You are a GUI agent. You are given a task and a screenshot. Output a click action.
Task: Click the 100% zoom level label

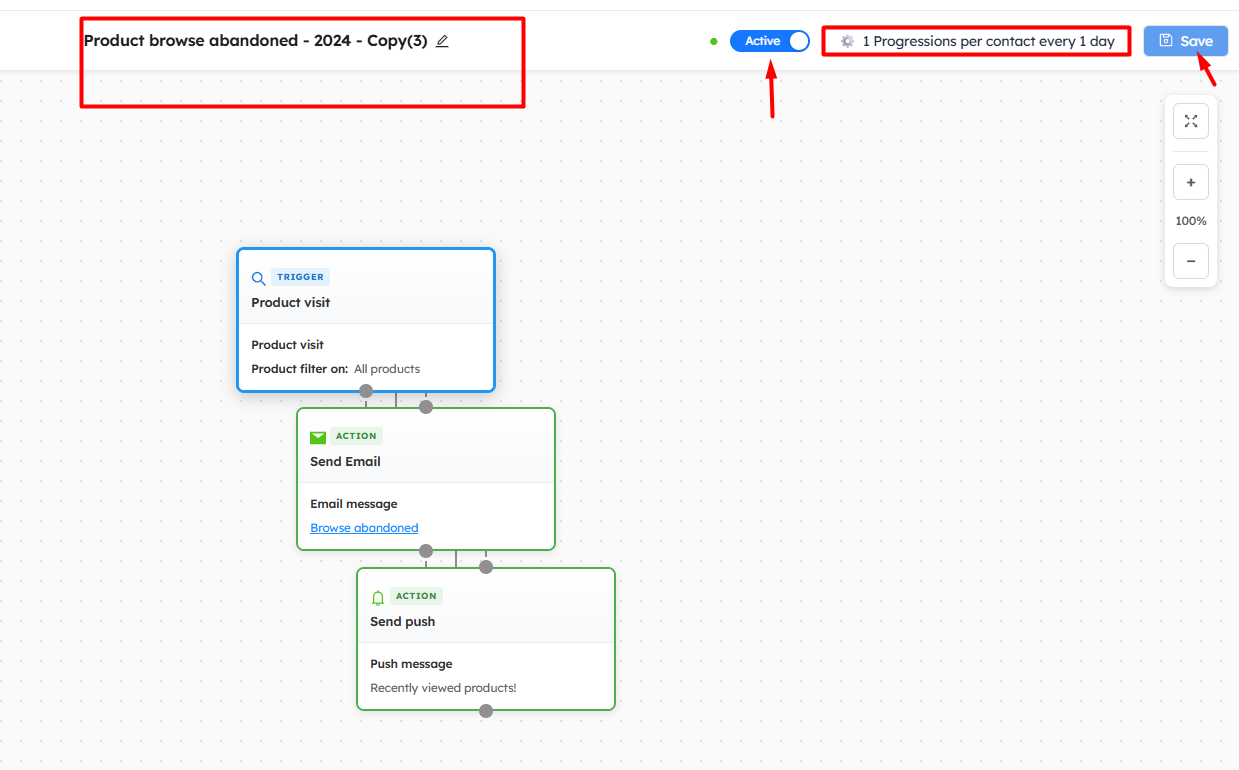click(1191, 221)
